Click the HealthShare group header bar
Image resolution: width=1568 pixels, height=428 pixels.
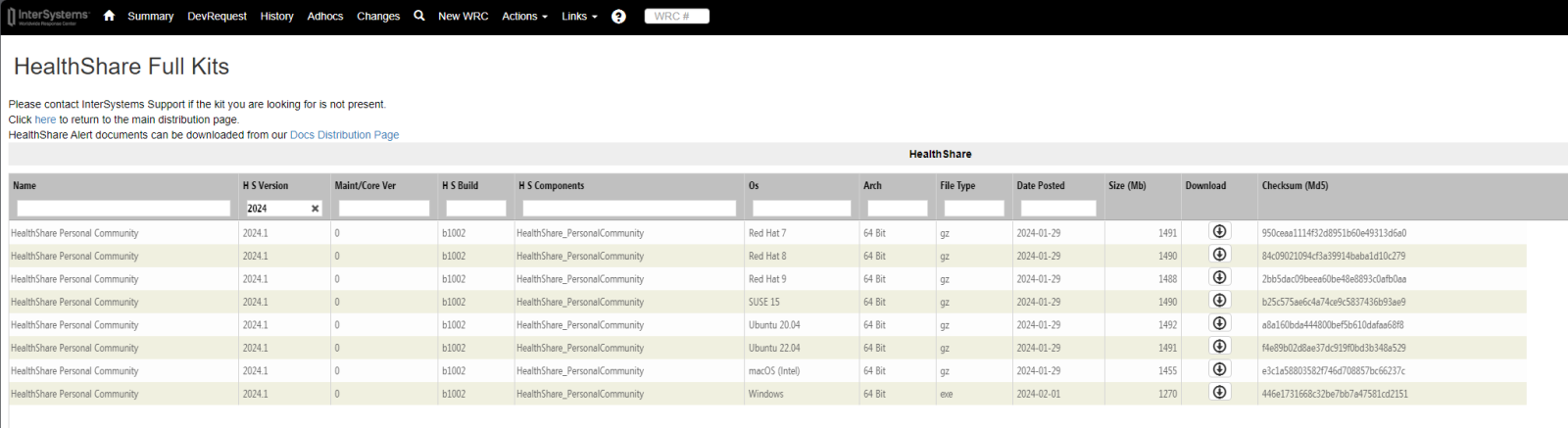788,154
